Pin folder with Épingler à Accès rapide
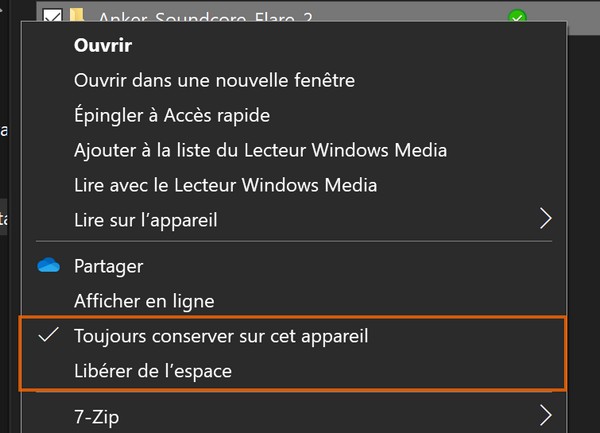Image resolution: width=600 pixels, height=433 pixels. [x=172, y=116]
